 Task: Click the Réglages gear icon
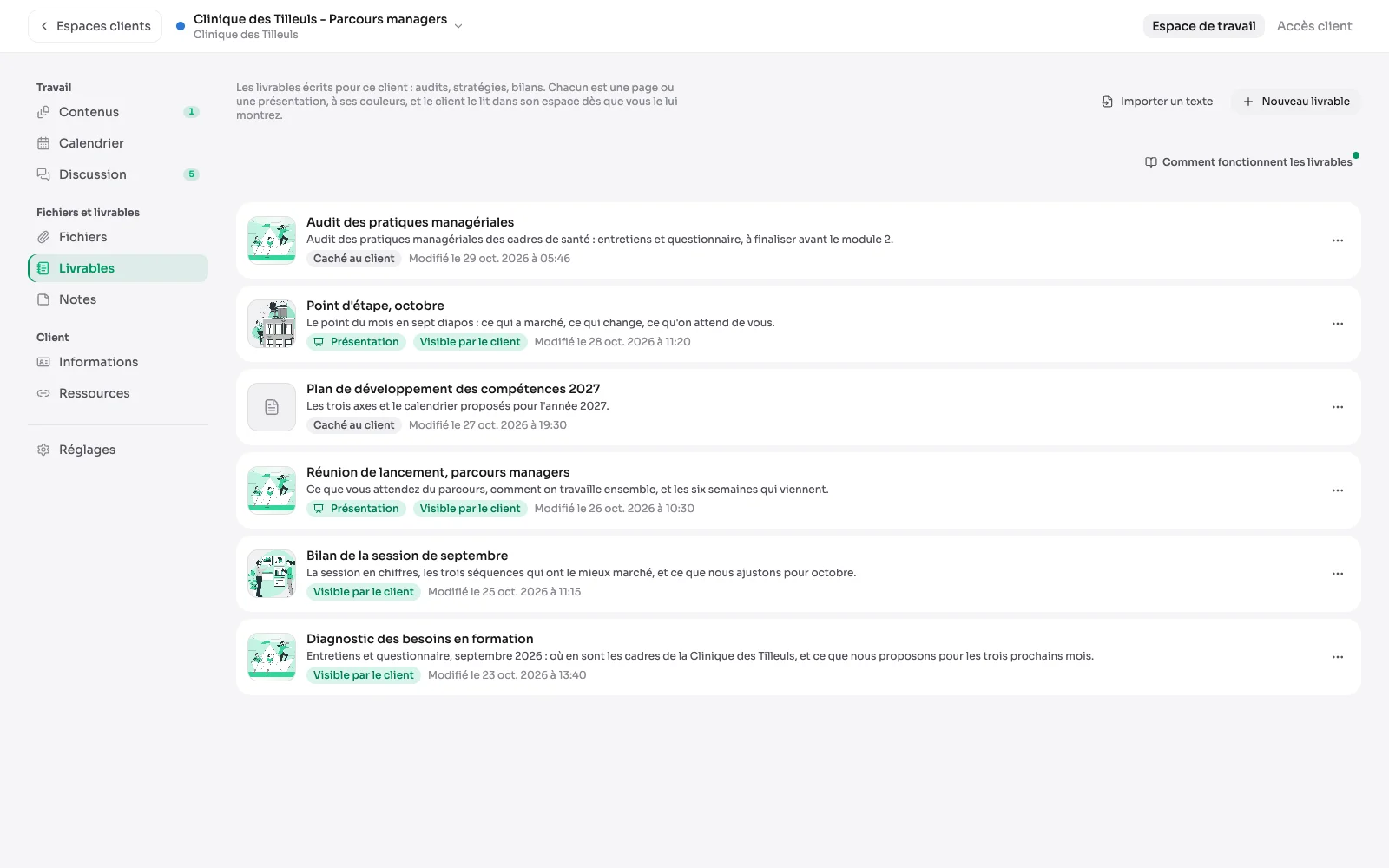[x=43, y=450]
